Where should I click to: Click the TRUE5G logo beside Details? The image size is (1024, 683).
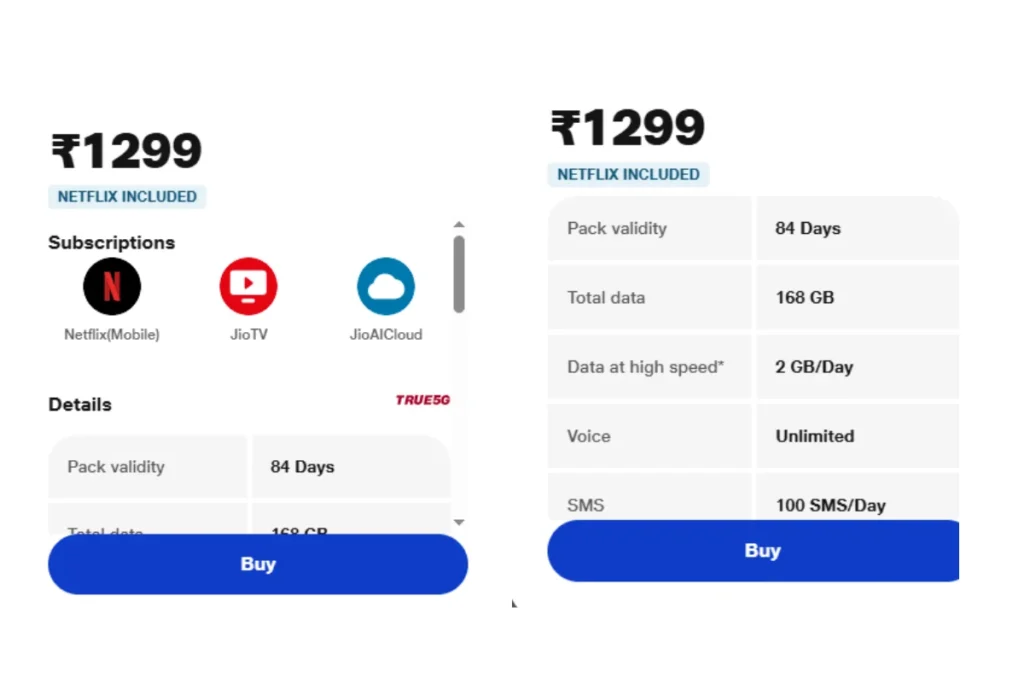point(422,400)
